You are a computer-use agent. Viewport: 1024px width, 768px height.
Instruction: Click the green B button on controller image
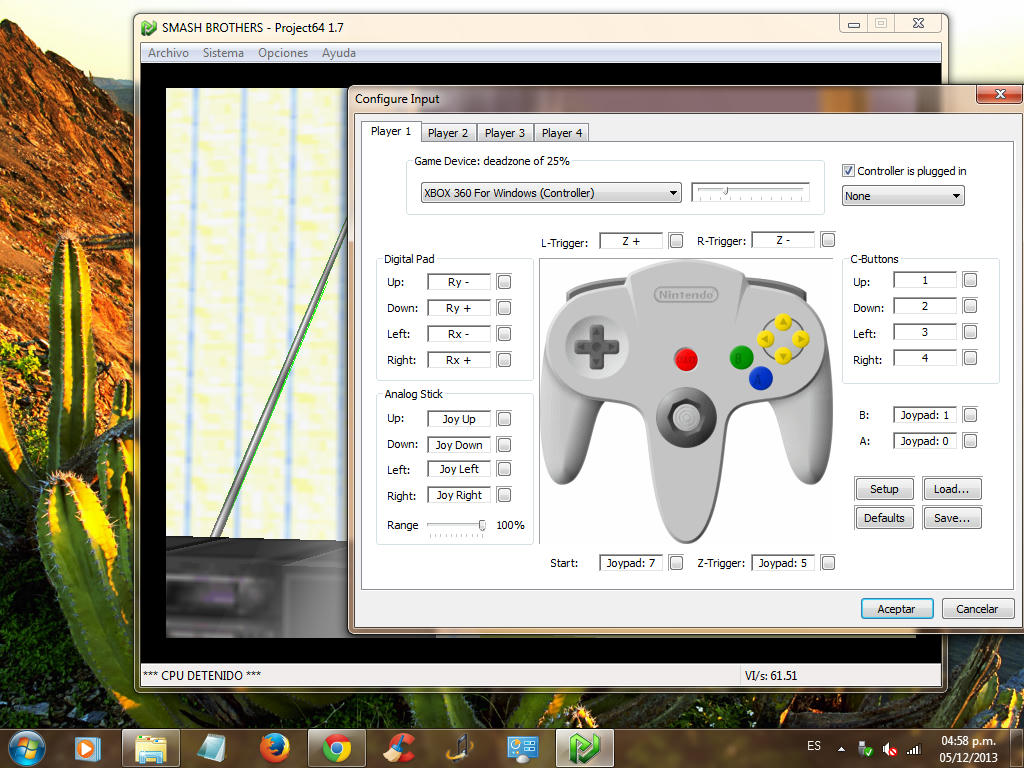click(741, 357)
